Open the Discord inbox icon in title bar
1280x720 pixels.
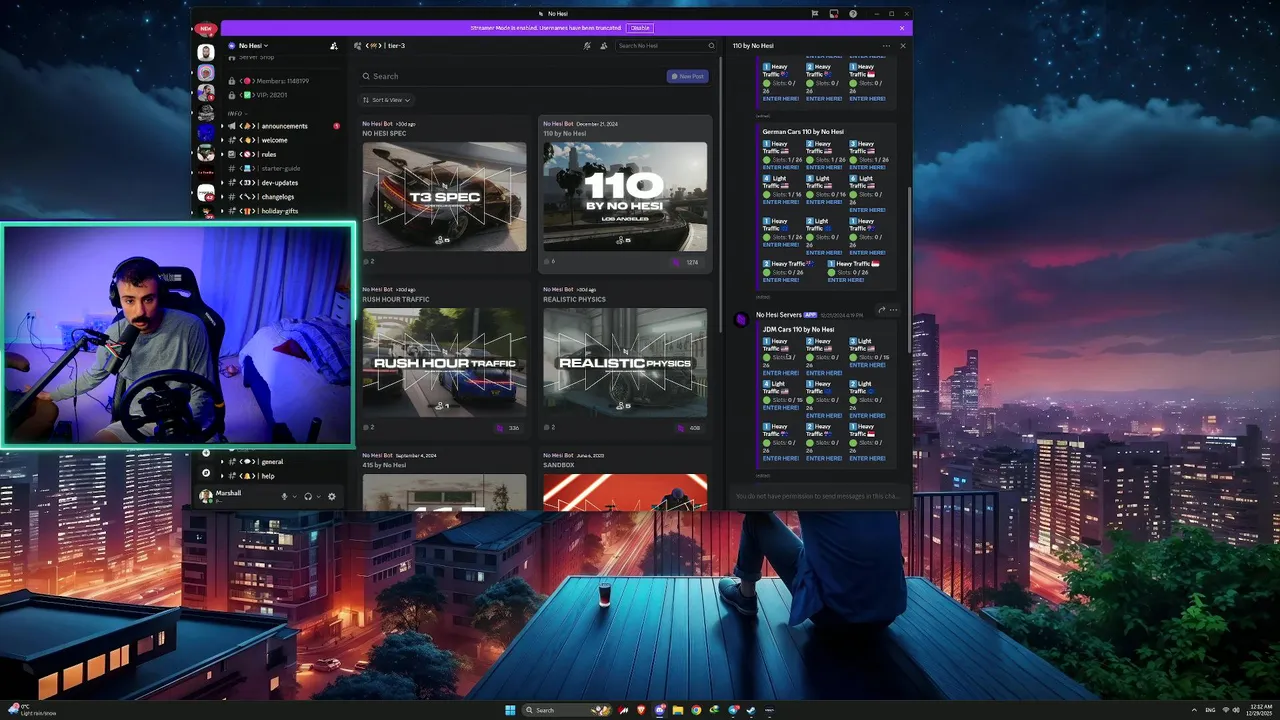tap(834, 14)
